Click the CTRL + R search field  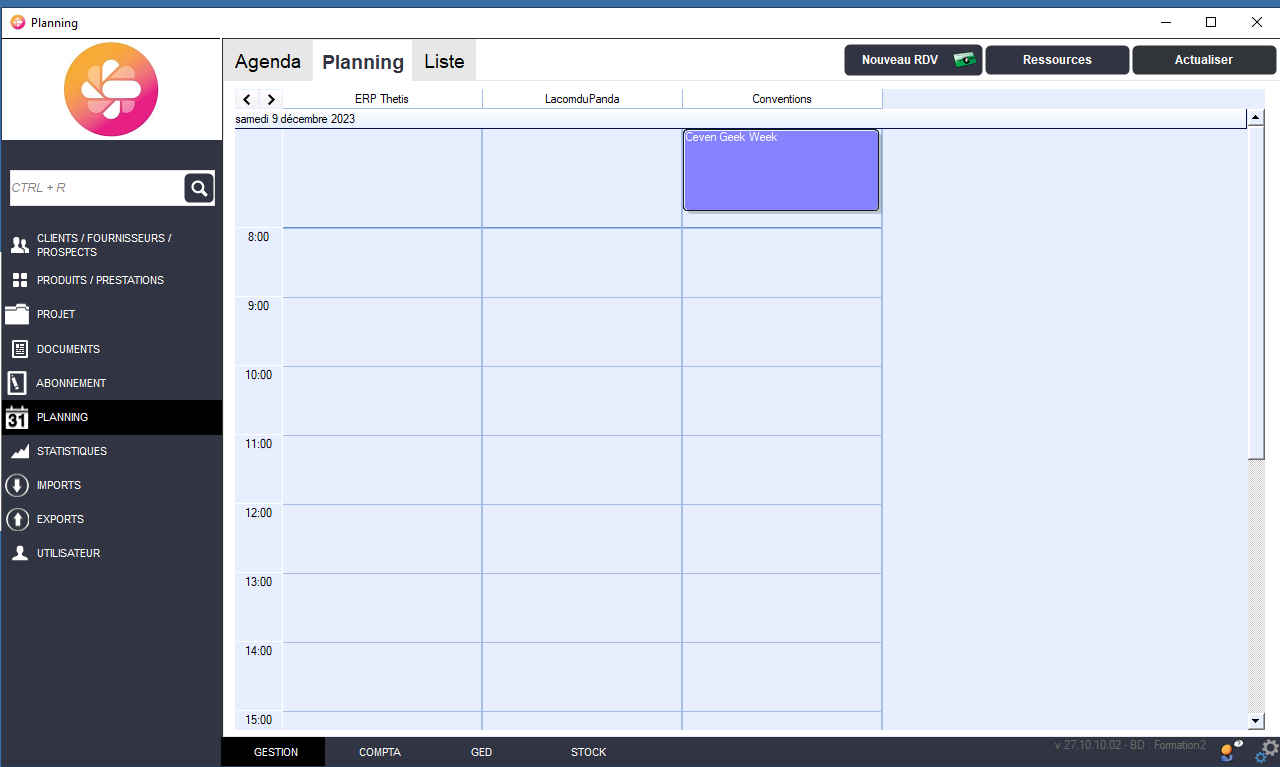pos(95,188)
